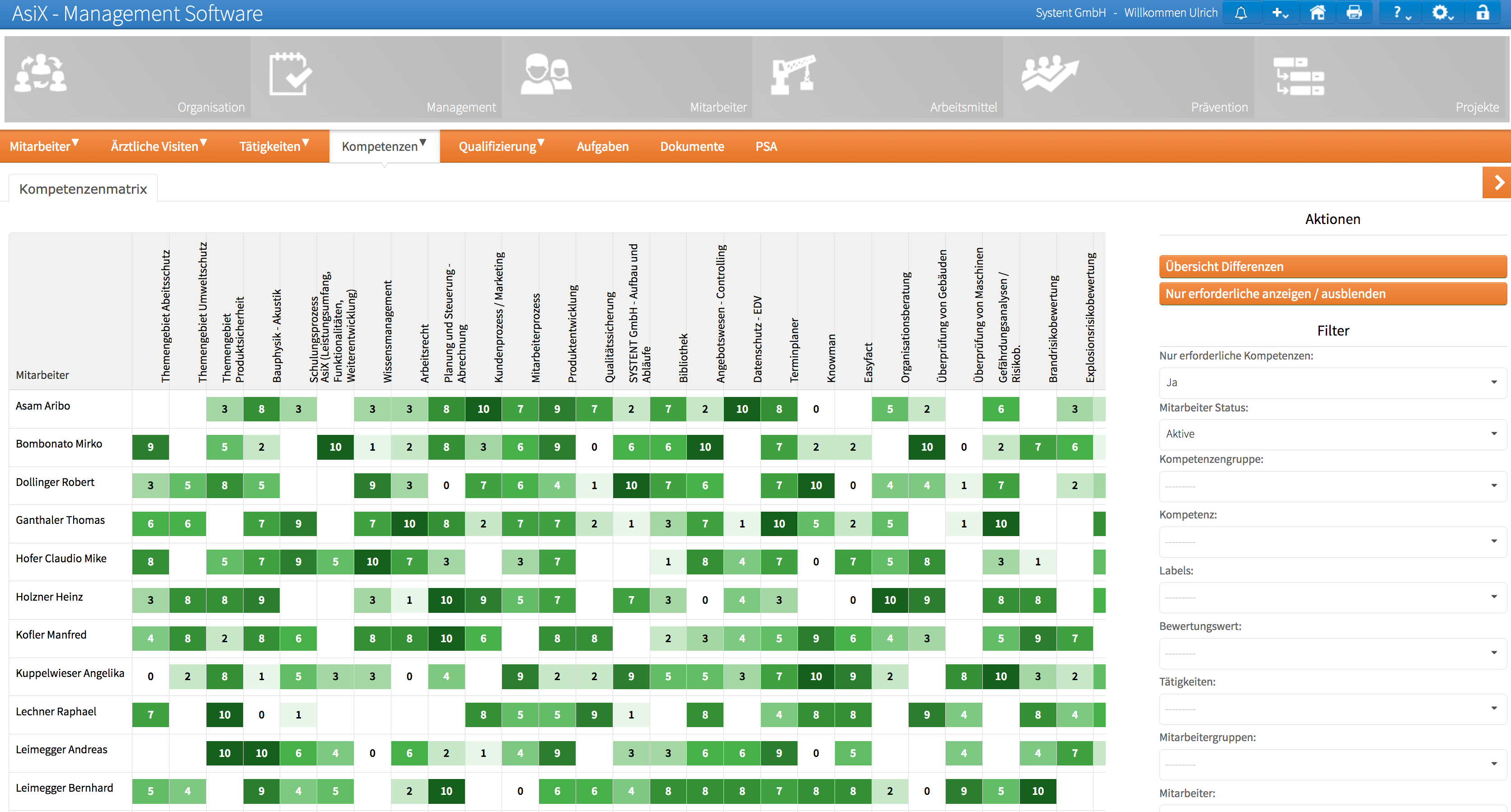Expand the orange side panel arrow

1497,182
